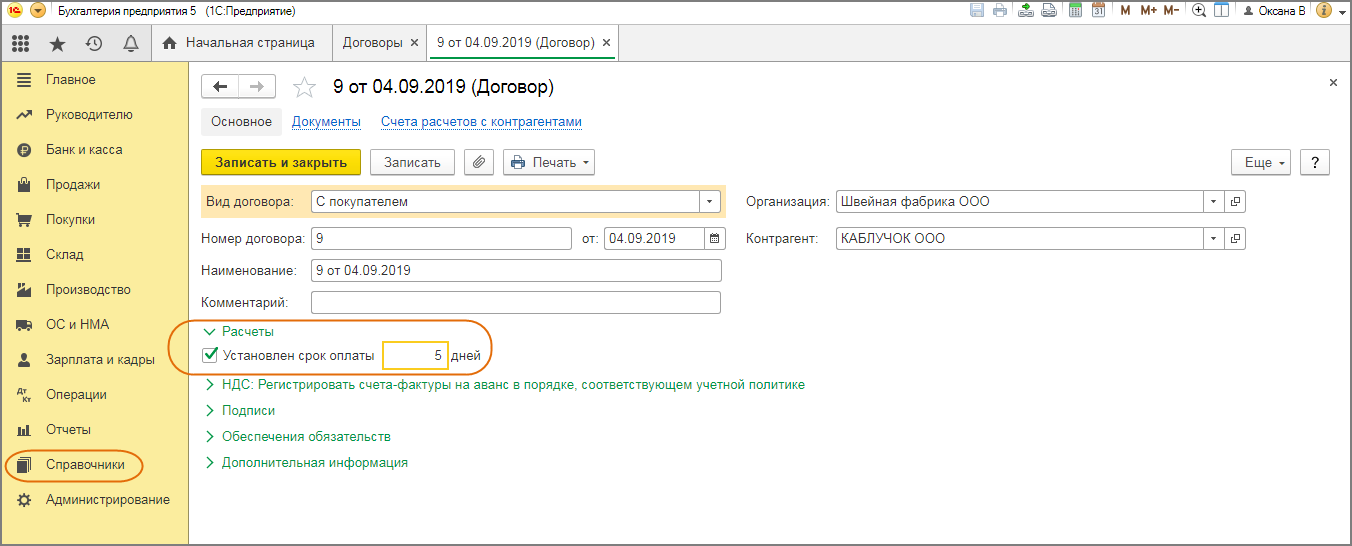Open the Печать dropdown menu
Image resolution: width=1352 pixels, height=546 pixels.
point(549,162)
